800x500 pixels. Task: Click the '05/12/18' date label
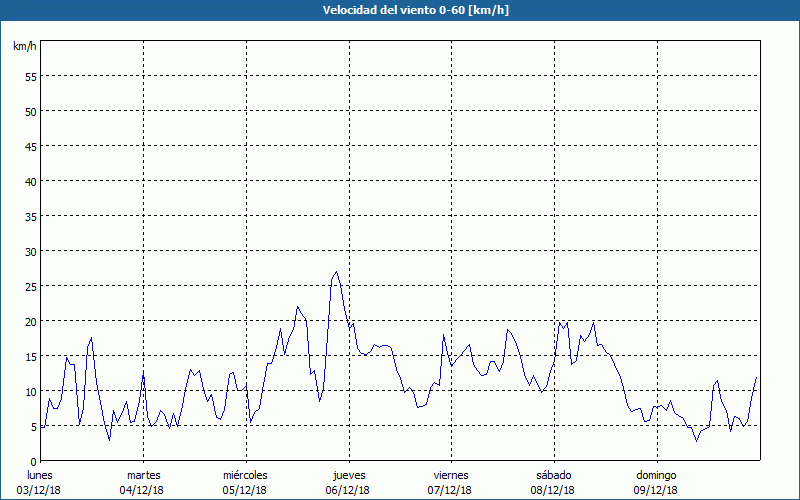pos(244,490)
